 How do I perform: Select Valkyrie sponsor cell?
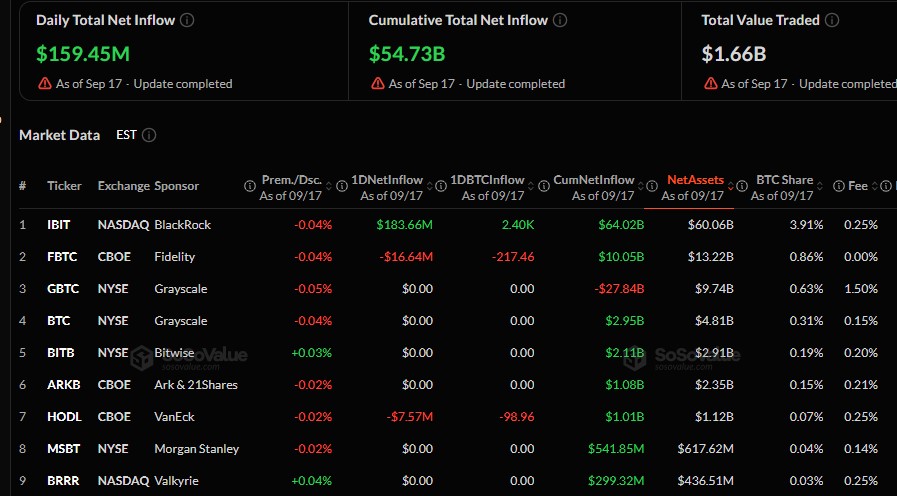pos(176,481)
